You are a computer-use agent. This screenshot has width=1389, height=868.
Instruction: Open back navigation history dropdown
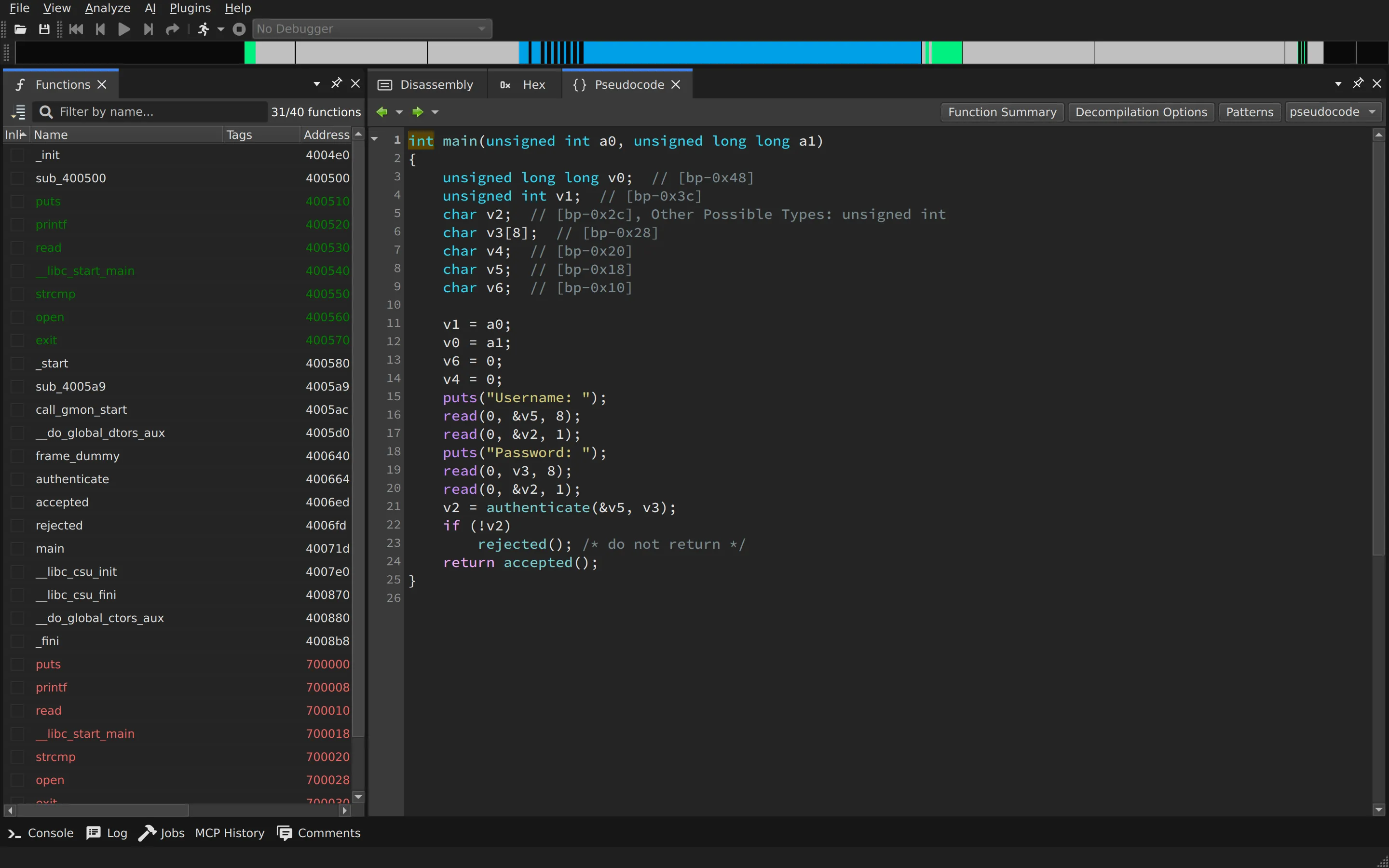click(x=399, y=112)
